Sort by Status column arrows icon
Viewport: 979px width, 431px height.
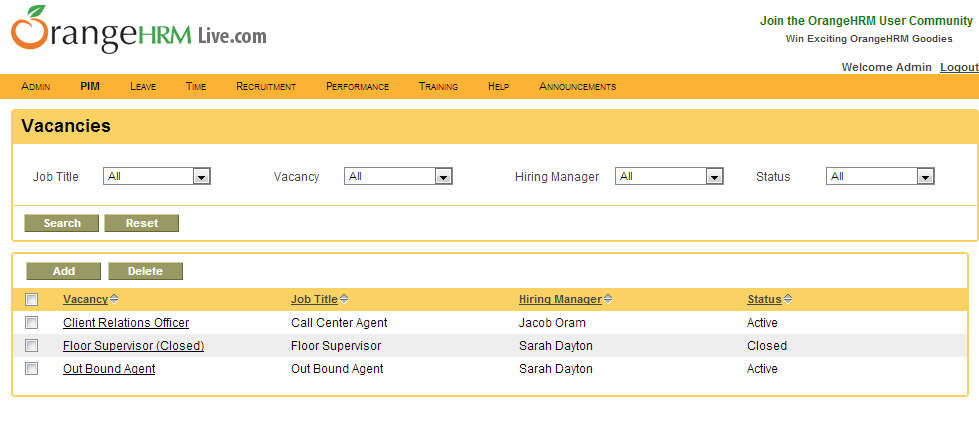click(788, 299)
